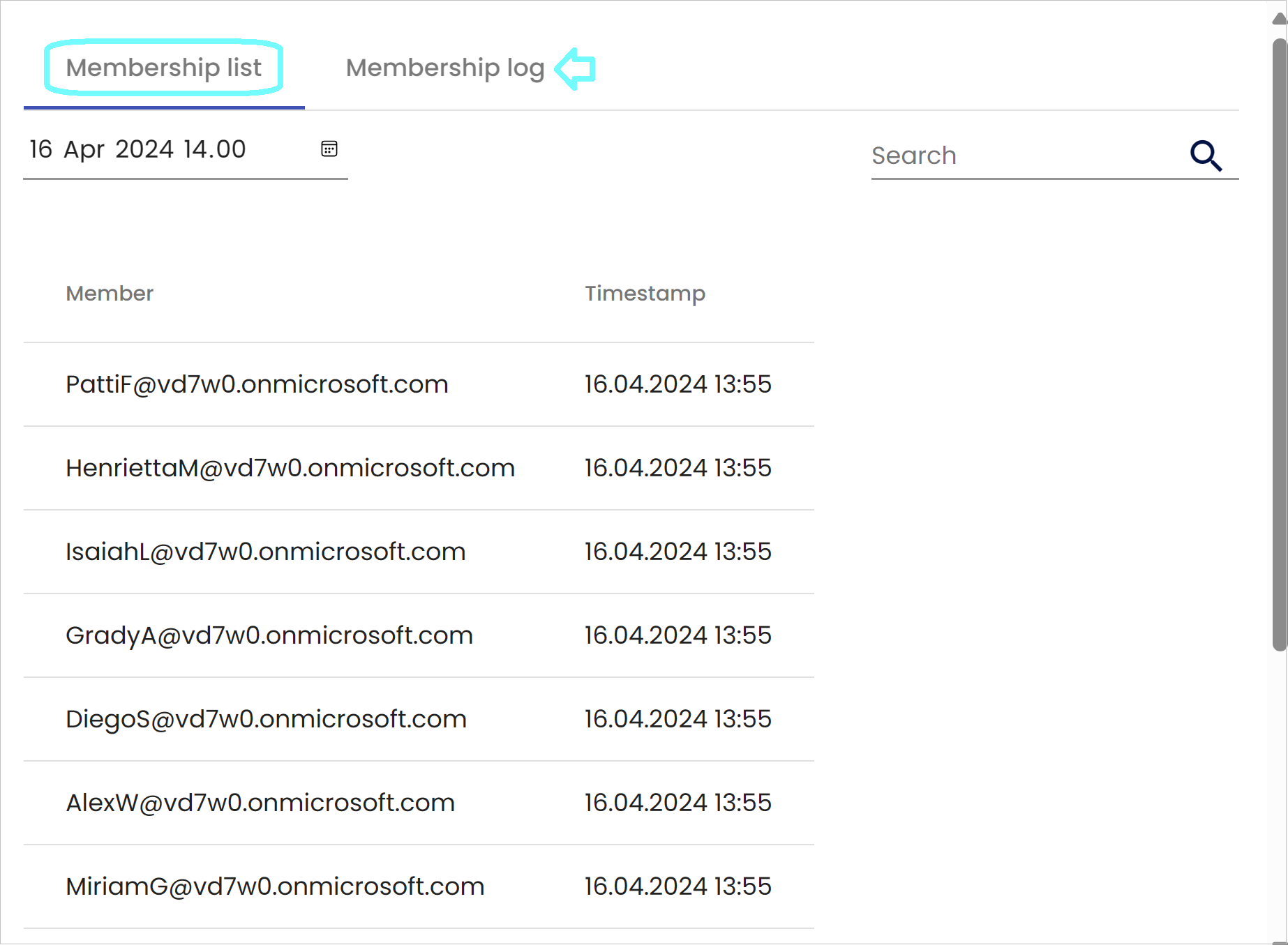Click the timestamp in GradyA's row
Screen dimensions: 1288x945
pos(678,635)
